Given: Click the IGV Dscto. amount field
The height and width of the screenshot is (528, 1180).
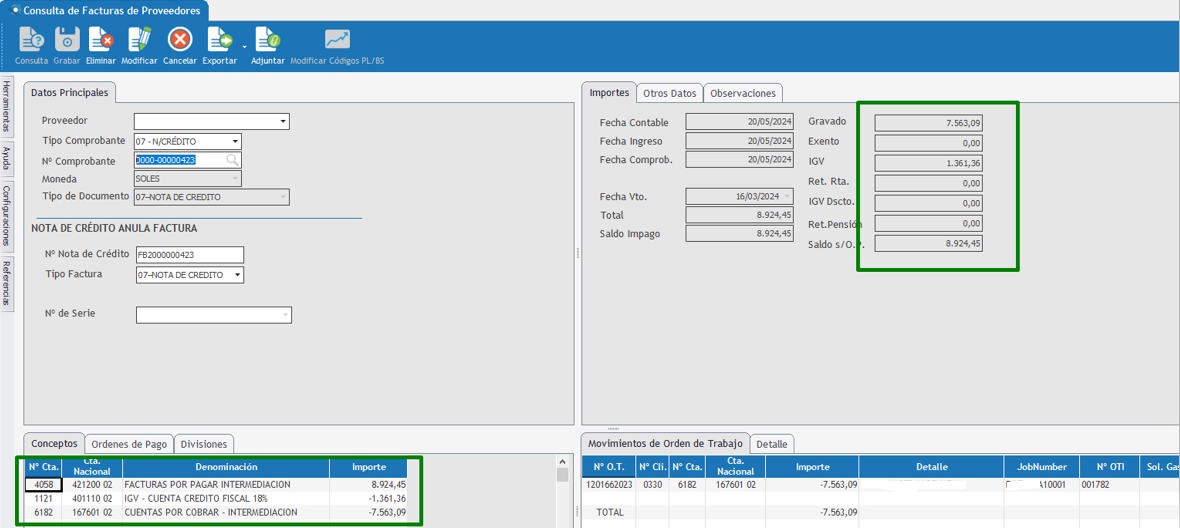Looking at the screenshot, I should pos(929,203).
